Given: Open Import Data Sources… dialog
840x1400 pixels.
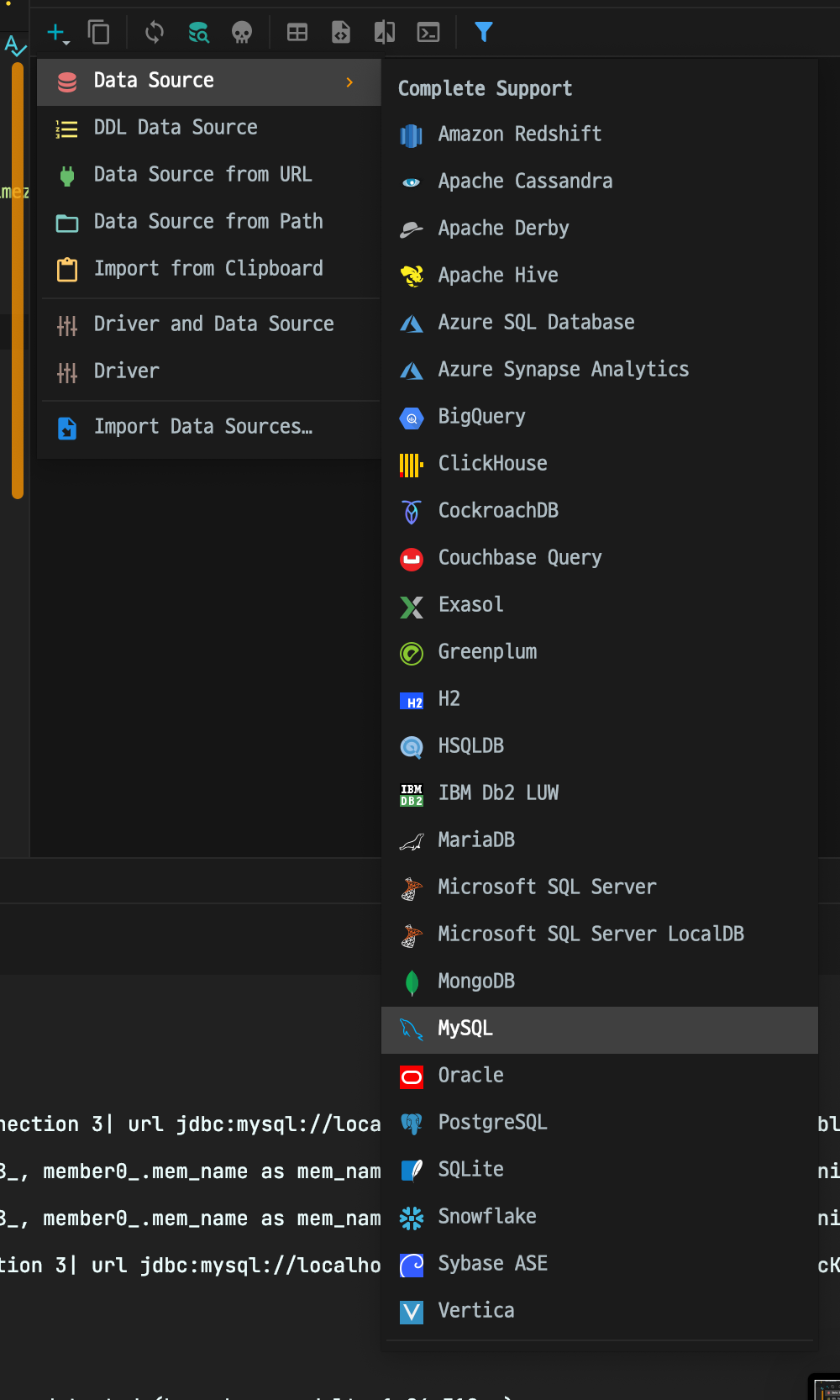Looking at the screenshot, I should coord(209,428).
